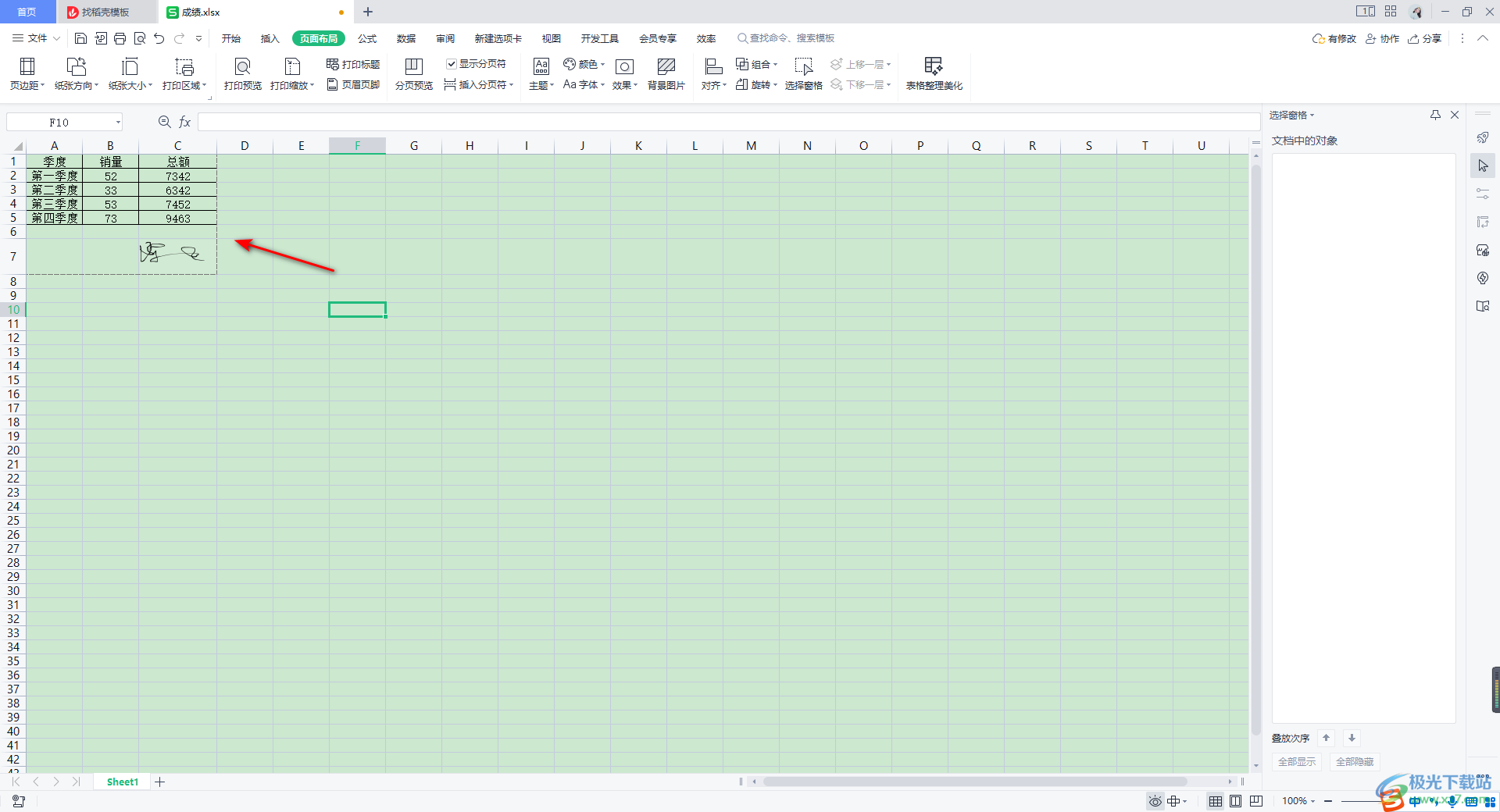Open the page margins (页边距) tool
1500x812 pixels.
27,74
